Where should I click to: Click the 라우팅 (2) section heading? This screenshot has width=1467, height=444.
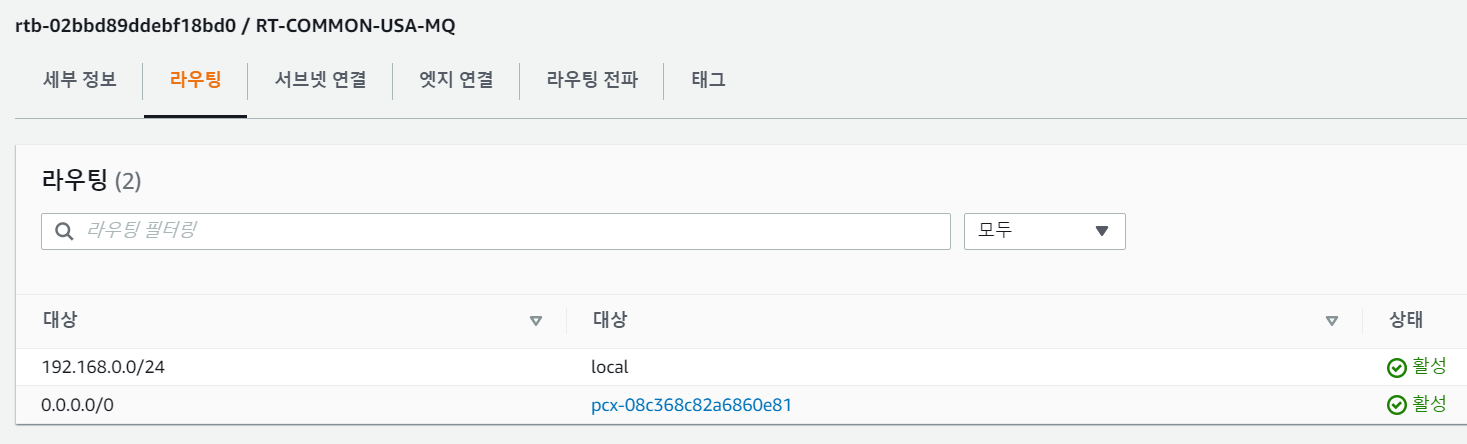[x=91, y=181]
